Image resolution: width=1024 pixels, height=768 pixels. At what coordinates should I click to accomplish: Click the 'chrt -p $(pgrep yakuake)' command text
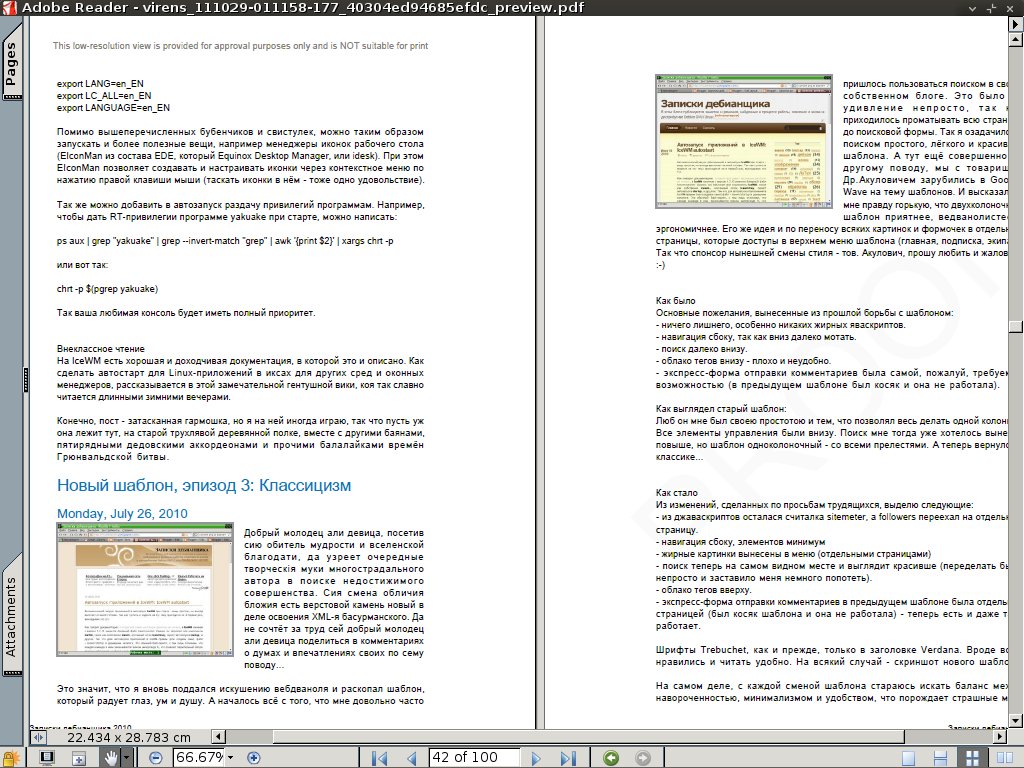coord(107,289)
